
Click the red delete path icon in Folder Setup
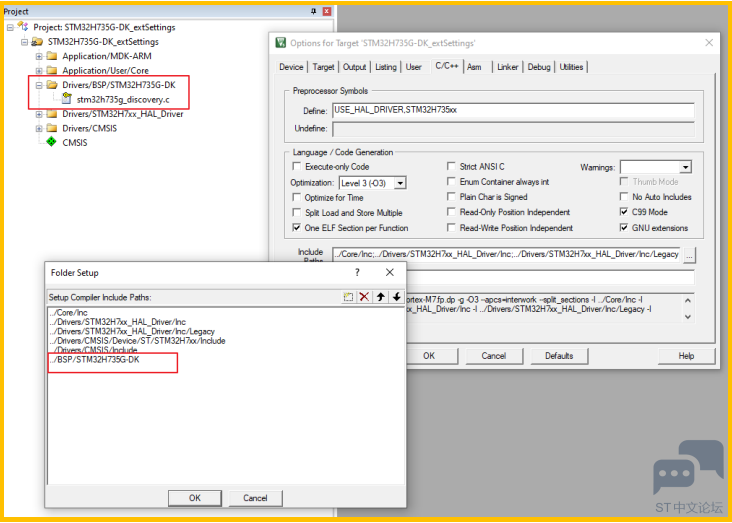pos(364,297)
